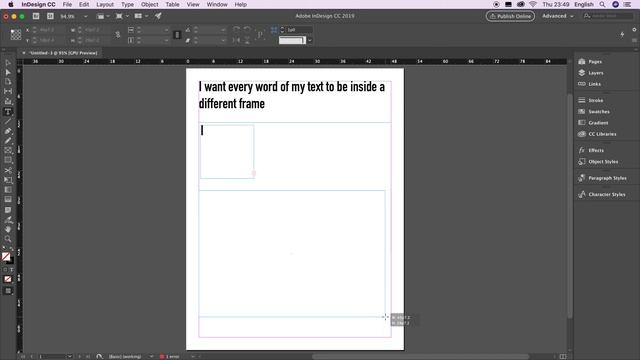Select the Free Transform tool
The width and height of the screenshot is (640, 360).
click(8, 180)
